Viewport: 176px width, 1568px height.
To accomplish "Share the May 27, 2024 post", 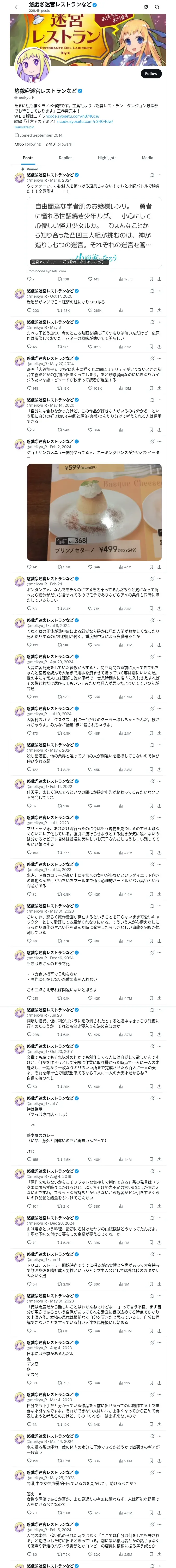I will pyautogui.click(x=159, y=388).
